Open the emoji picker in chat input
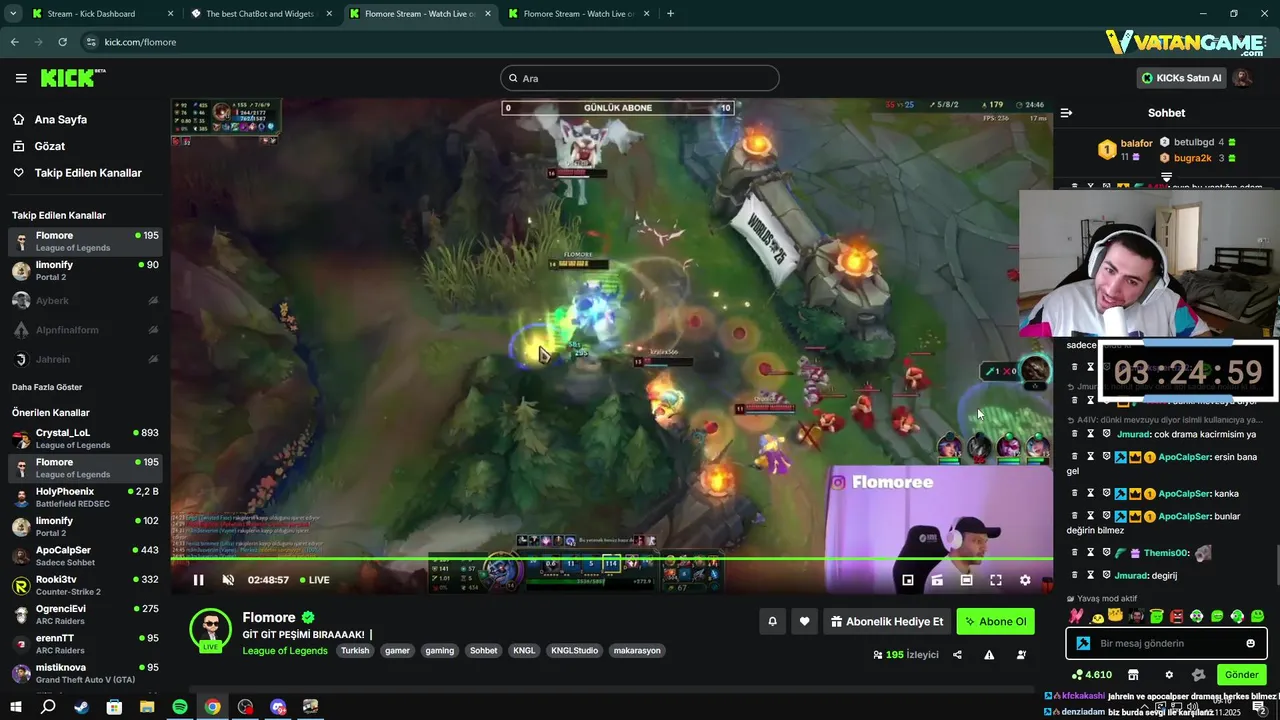 coord(1251,643)
